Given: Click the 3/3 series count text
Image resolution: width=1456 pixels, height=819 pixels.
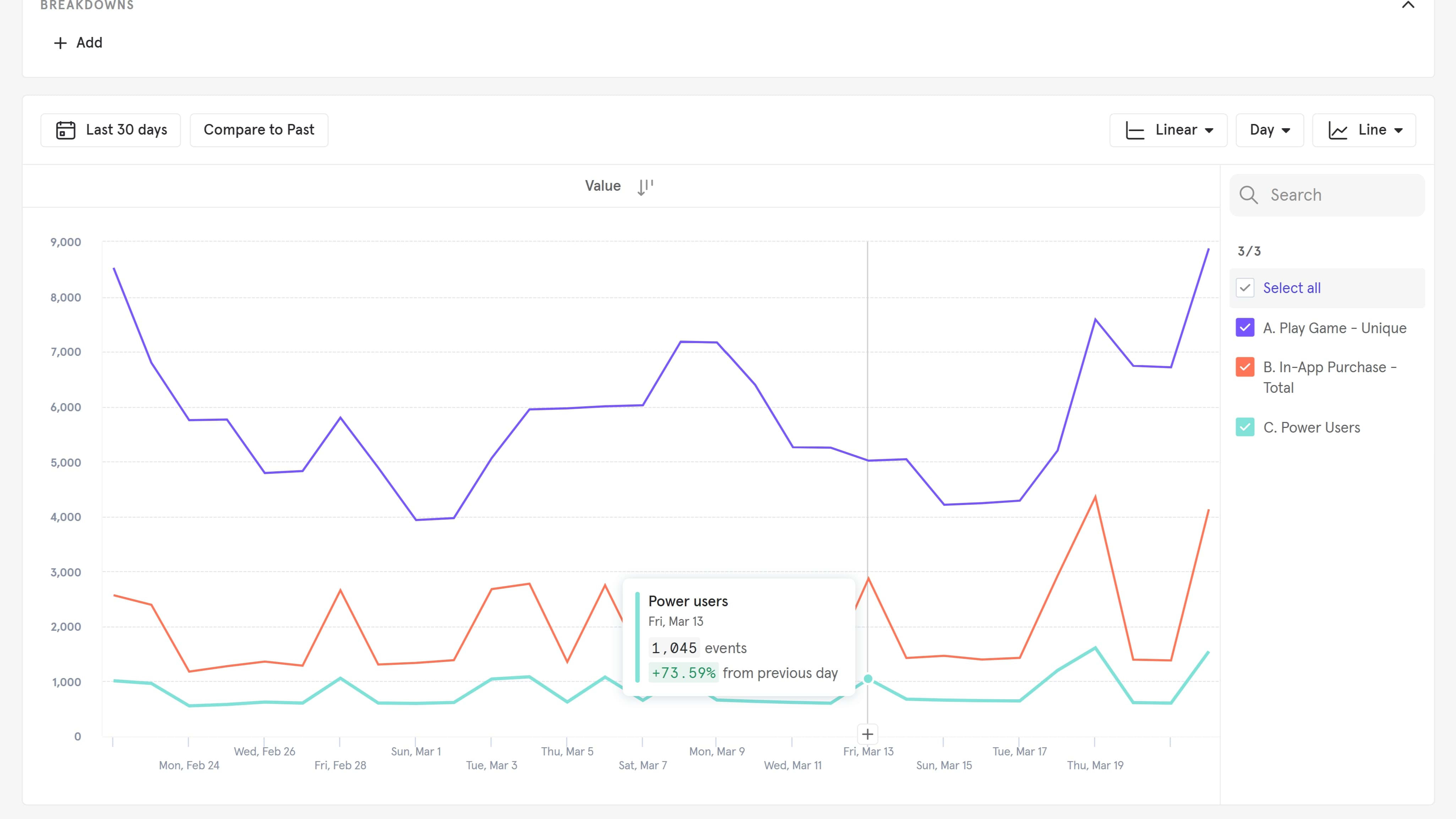Looking at the screenshot, I should 1249,251.
